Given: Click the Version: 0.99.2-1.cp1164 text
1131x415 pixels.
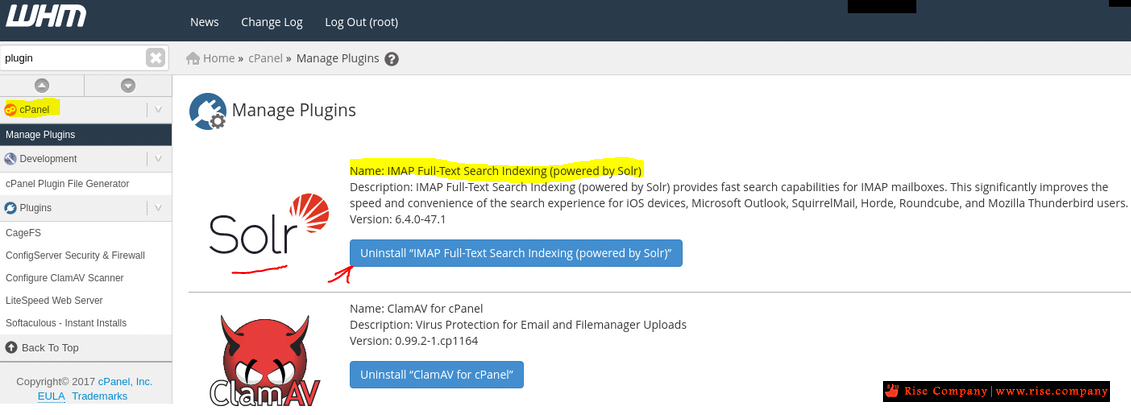Looking at the screenshot, I should [414, 341].
